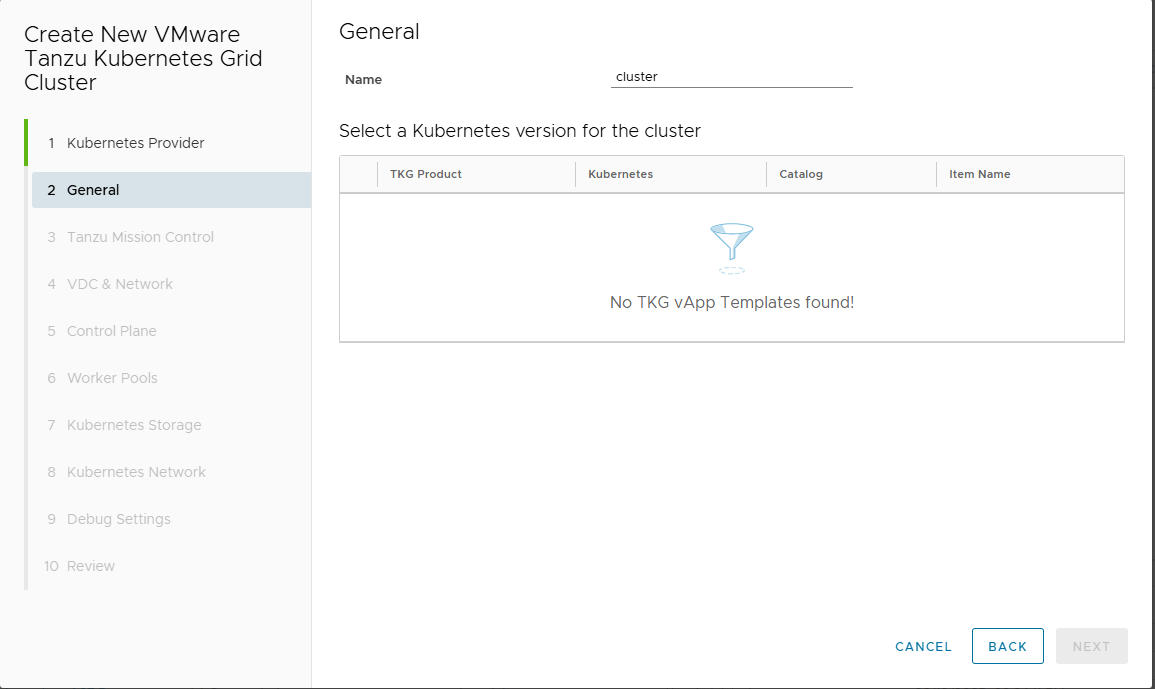
Task: Click the 'Name' field label
Action: click(363, 80)
